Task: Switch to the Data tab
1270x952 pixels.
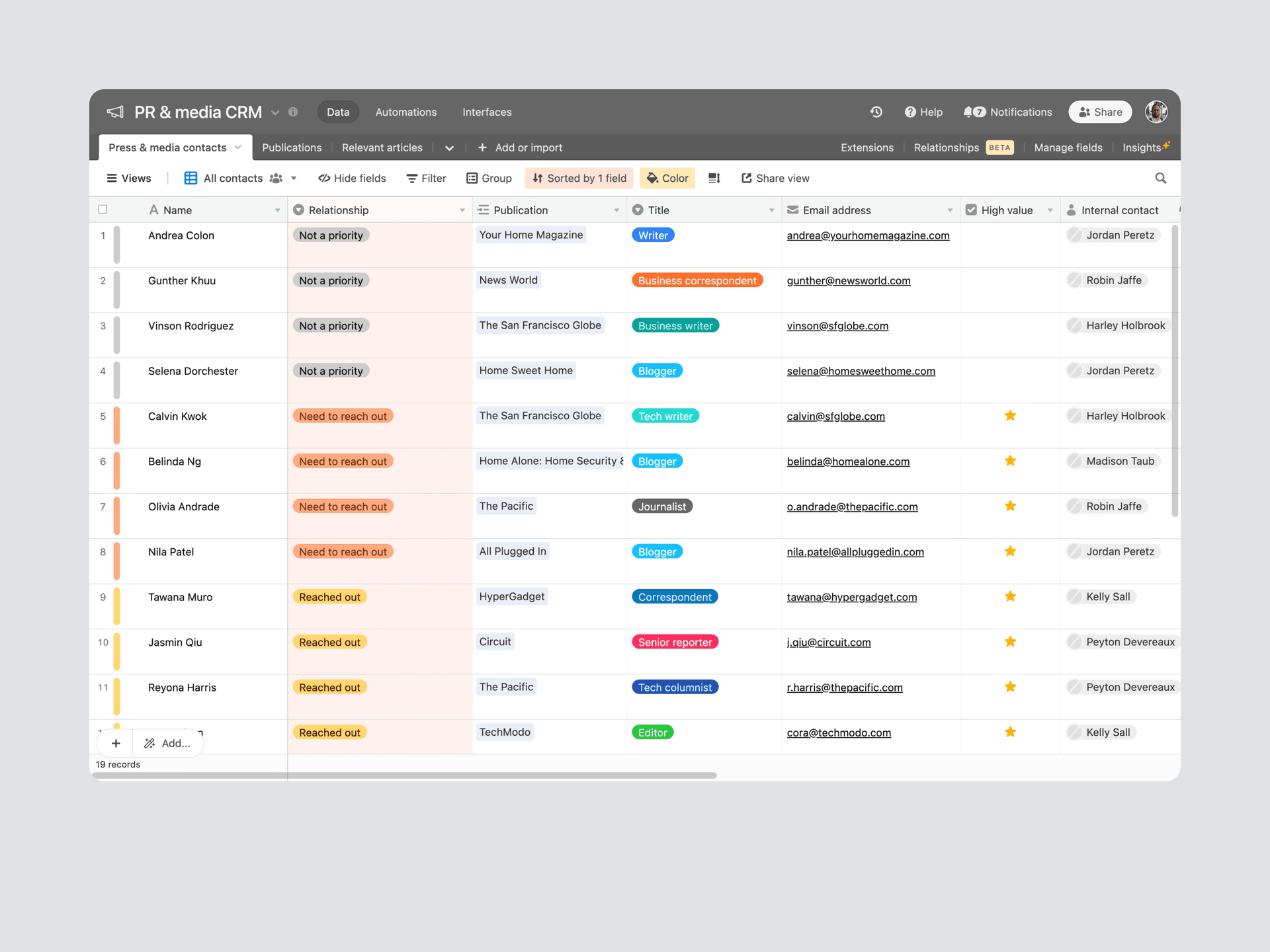Action: point(338,112)
